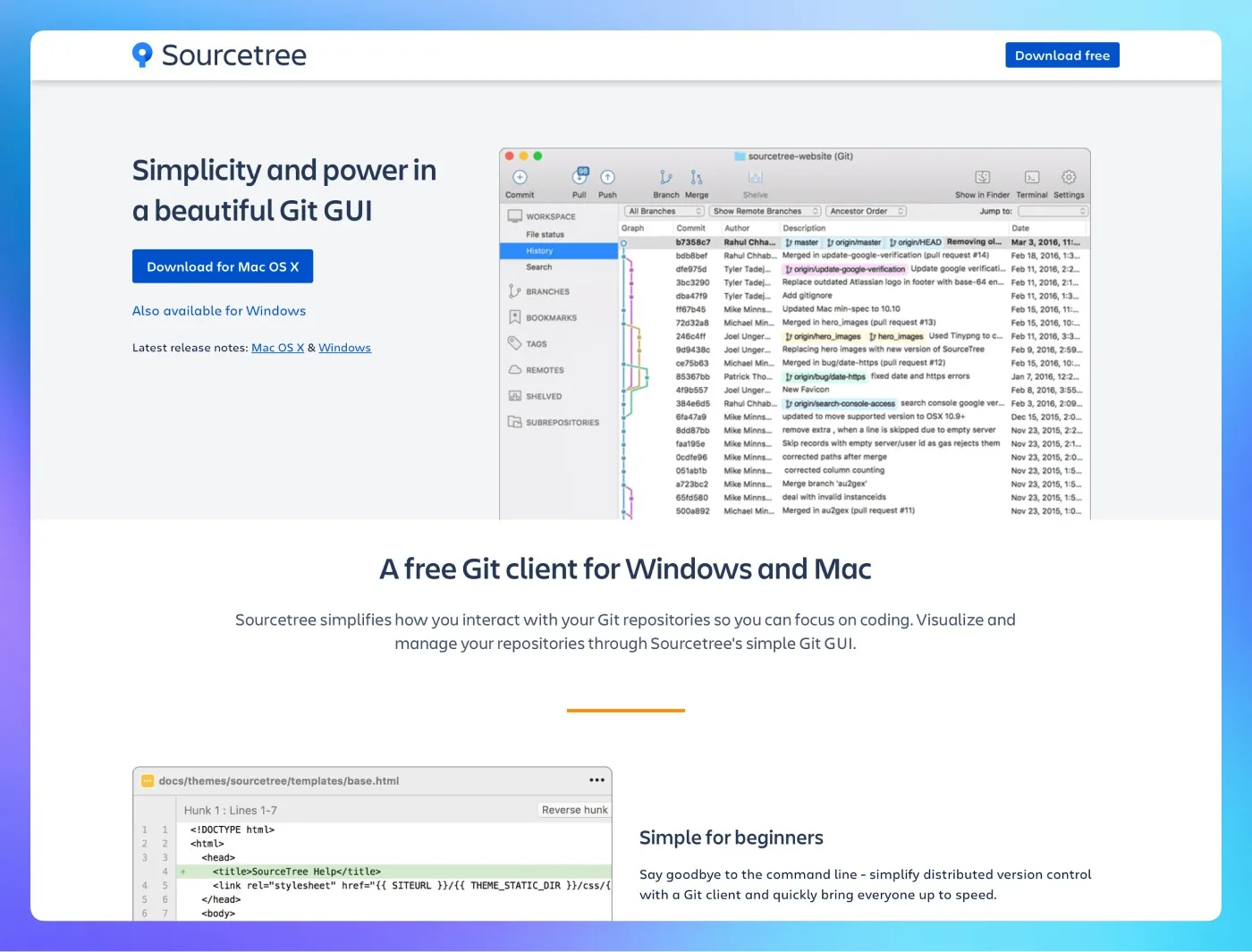Select History in the workspace sidebar
The width and height of the screenshot is (1252, 952).
point(559,251)
